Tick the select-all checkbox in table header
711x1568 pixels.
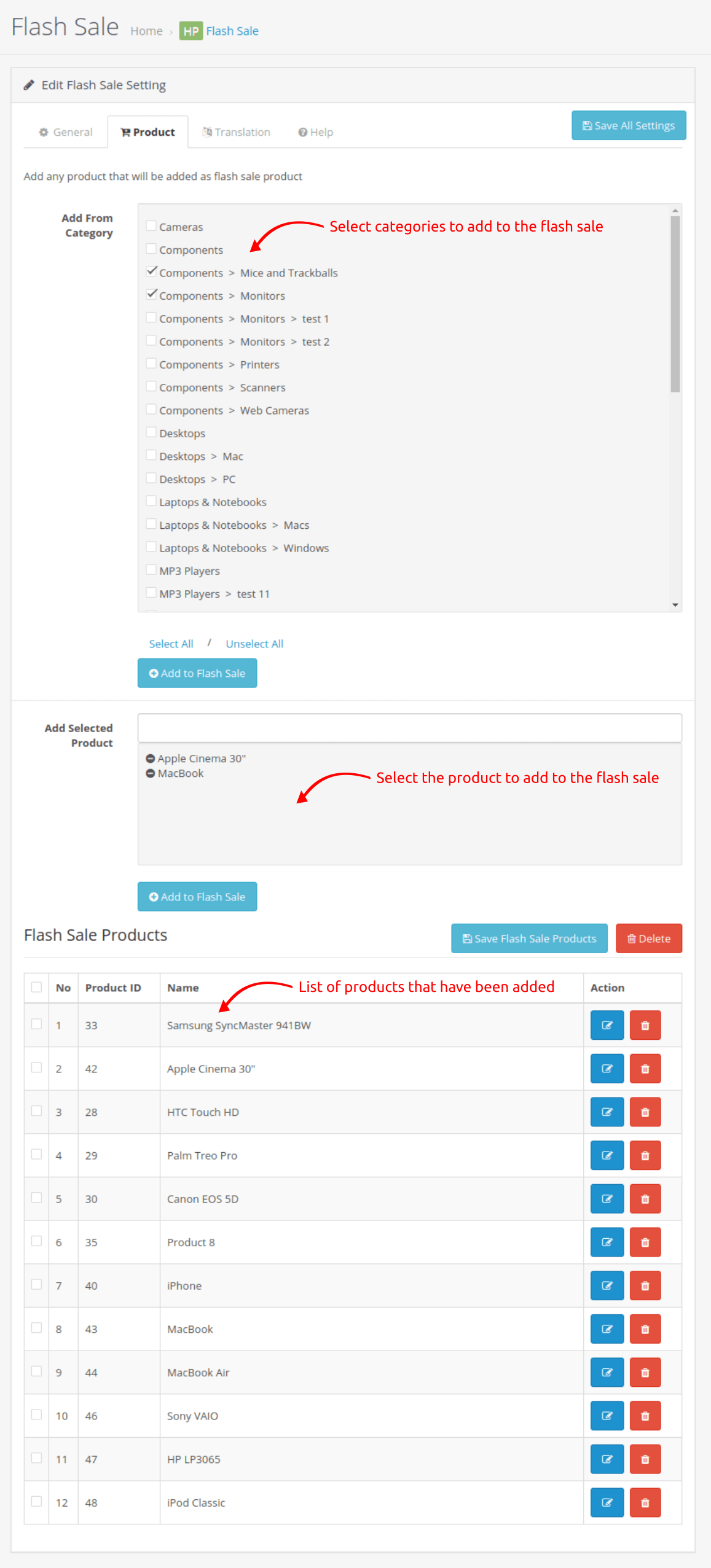[x=36, y=987]
